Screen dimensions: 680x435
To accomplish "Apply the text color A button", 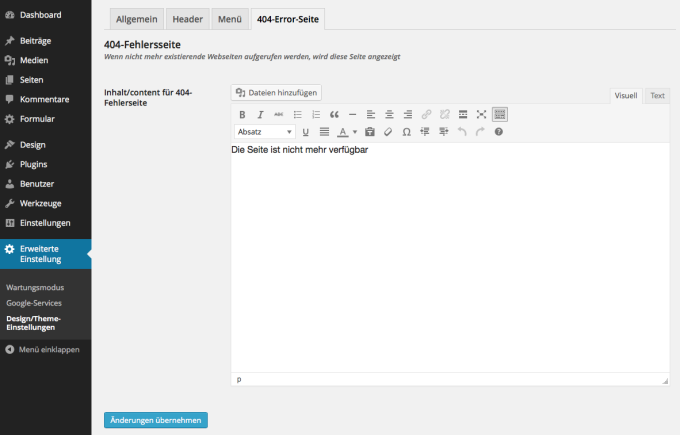I will pyautogui.click(x=343, y=132).
